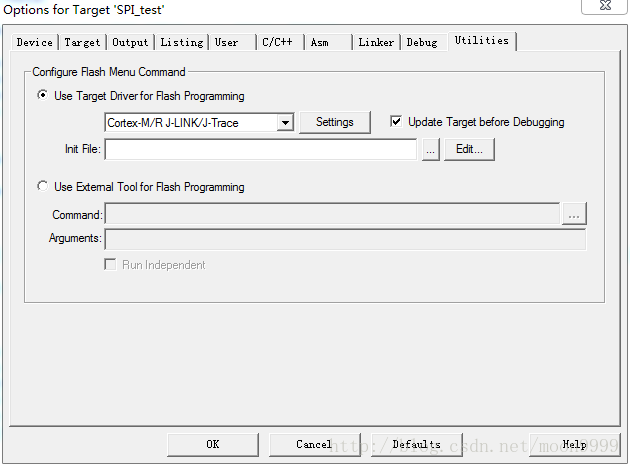Screen dimensions: 630x466
Task: Restore settings with the Defaults button
Action: [x=417, y=444]
